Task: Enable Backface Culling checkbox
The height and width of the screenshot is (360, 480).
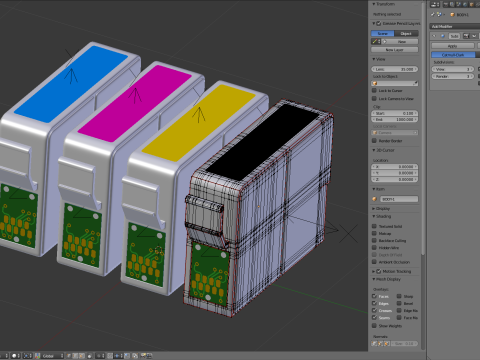Action: (x=374, y=240)
